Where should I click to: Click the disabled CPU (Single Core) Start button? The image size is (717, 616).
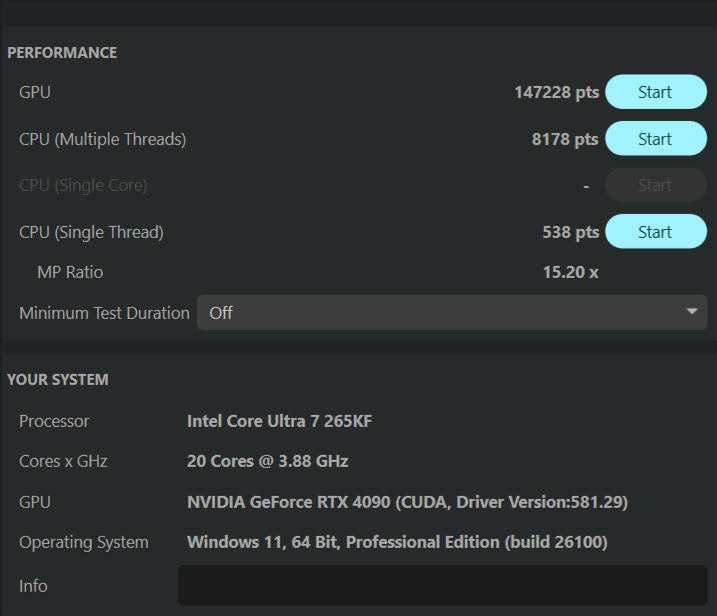coord(656,185)
